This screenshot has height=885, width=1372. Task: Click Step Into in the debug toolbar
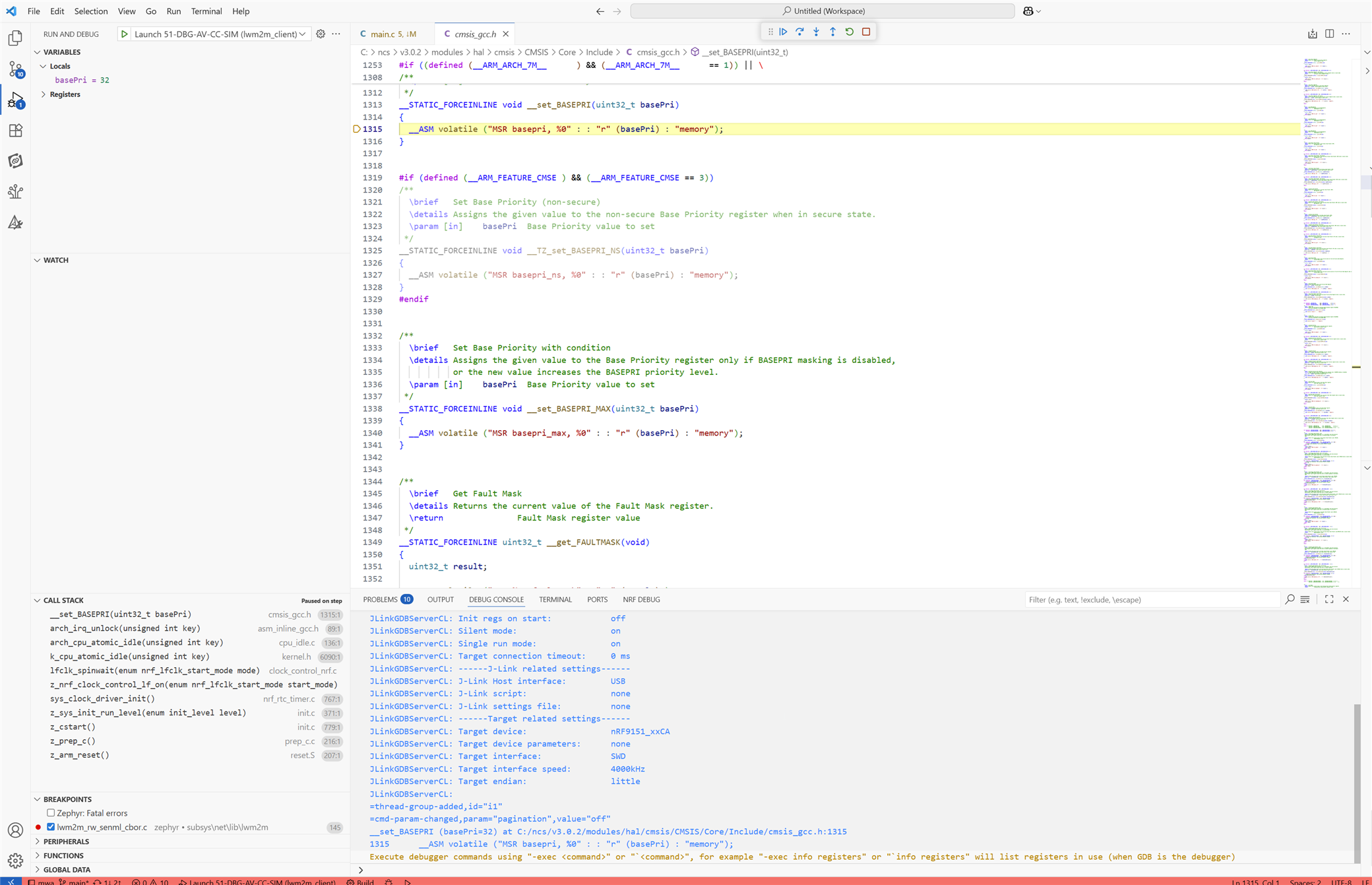pos(816,31)
